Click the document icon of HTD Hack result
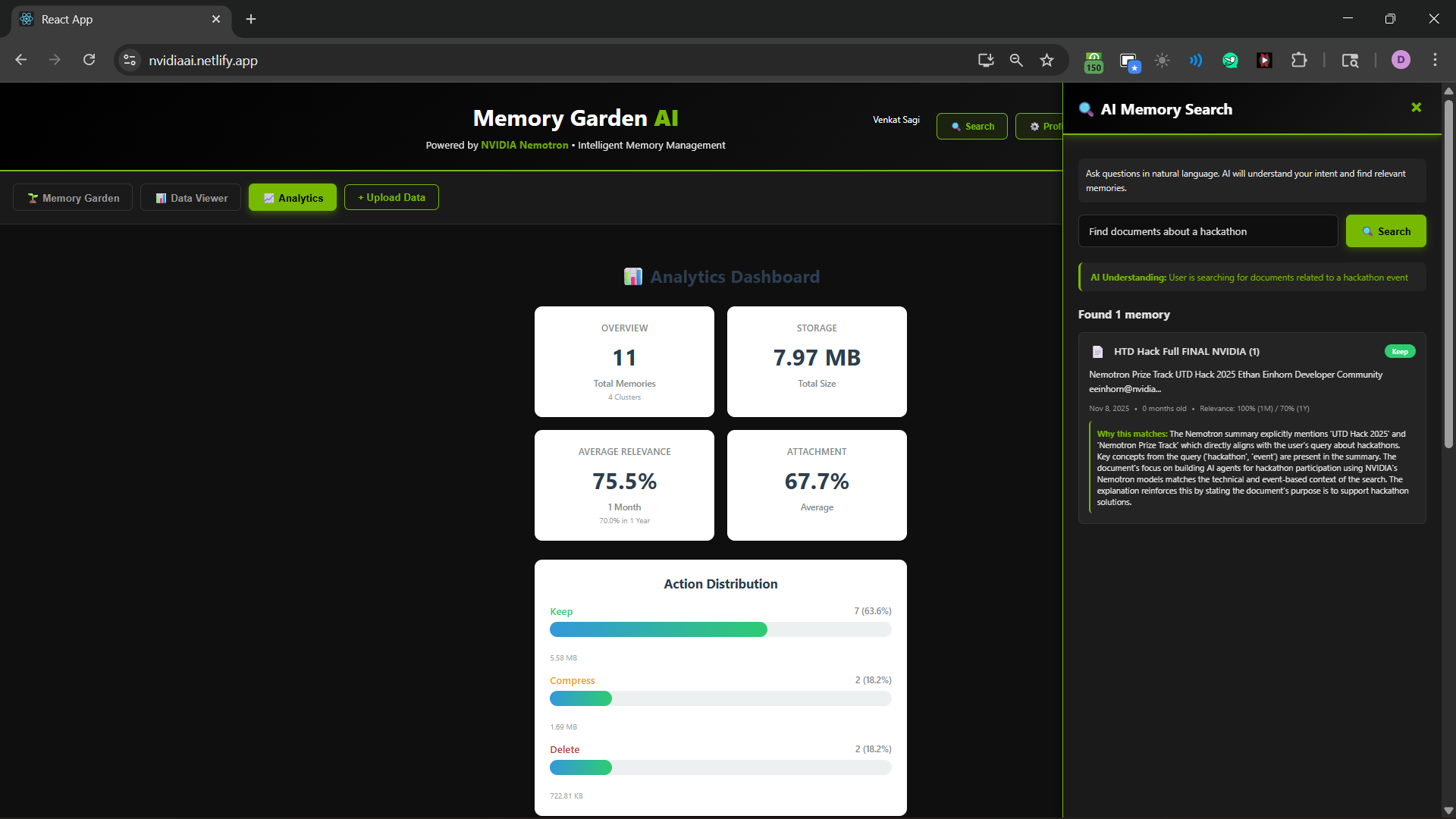 (1097, 352)
